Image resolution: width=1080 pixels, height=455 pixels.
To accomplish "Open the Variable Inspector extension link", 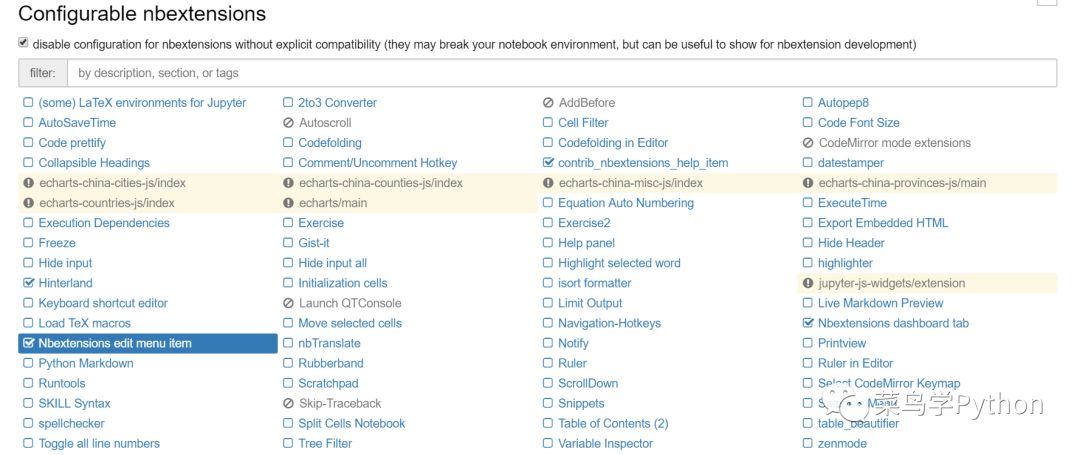I will pos(605,443).
